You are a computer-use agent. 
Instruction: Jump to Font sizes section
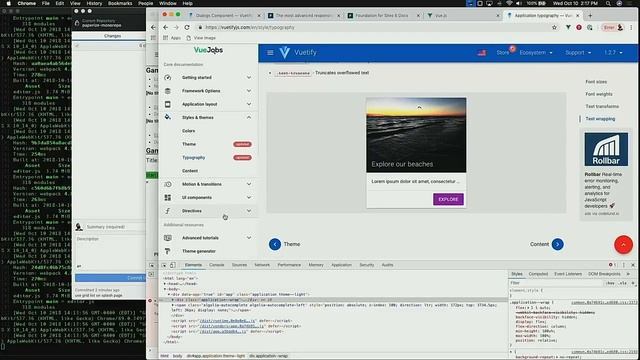click(596, 82)
